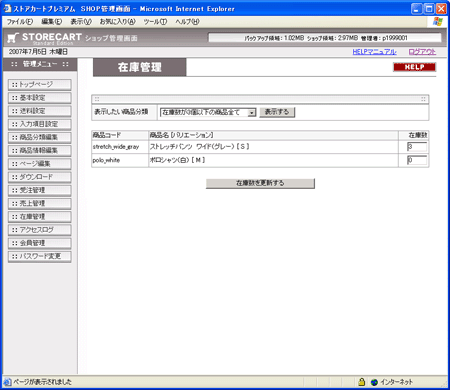
Task: Open 送料設定 from the menu
Action: 40,111
